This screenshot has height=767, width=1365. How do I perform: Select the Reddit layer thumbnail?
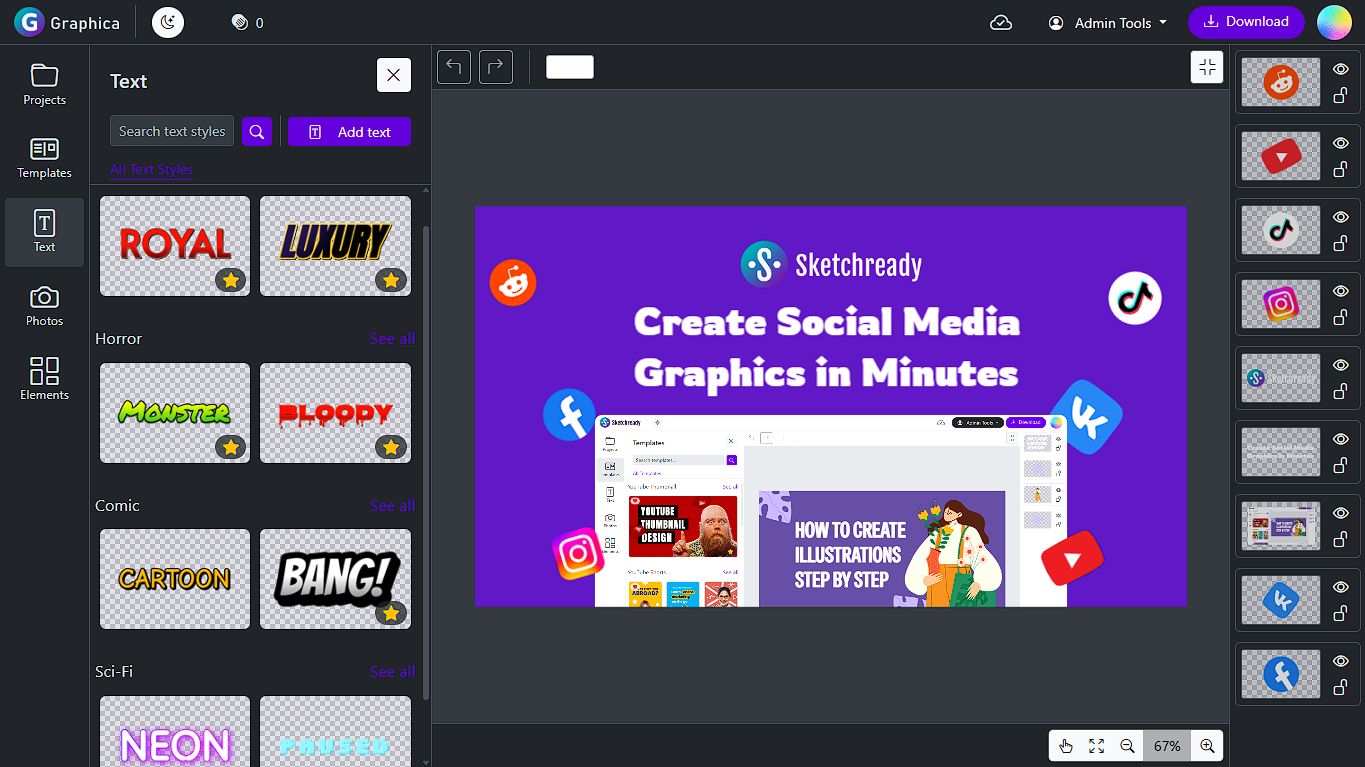(1280, 82)
